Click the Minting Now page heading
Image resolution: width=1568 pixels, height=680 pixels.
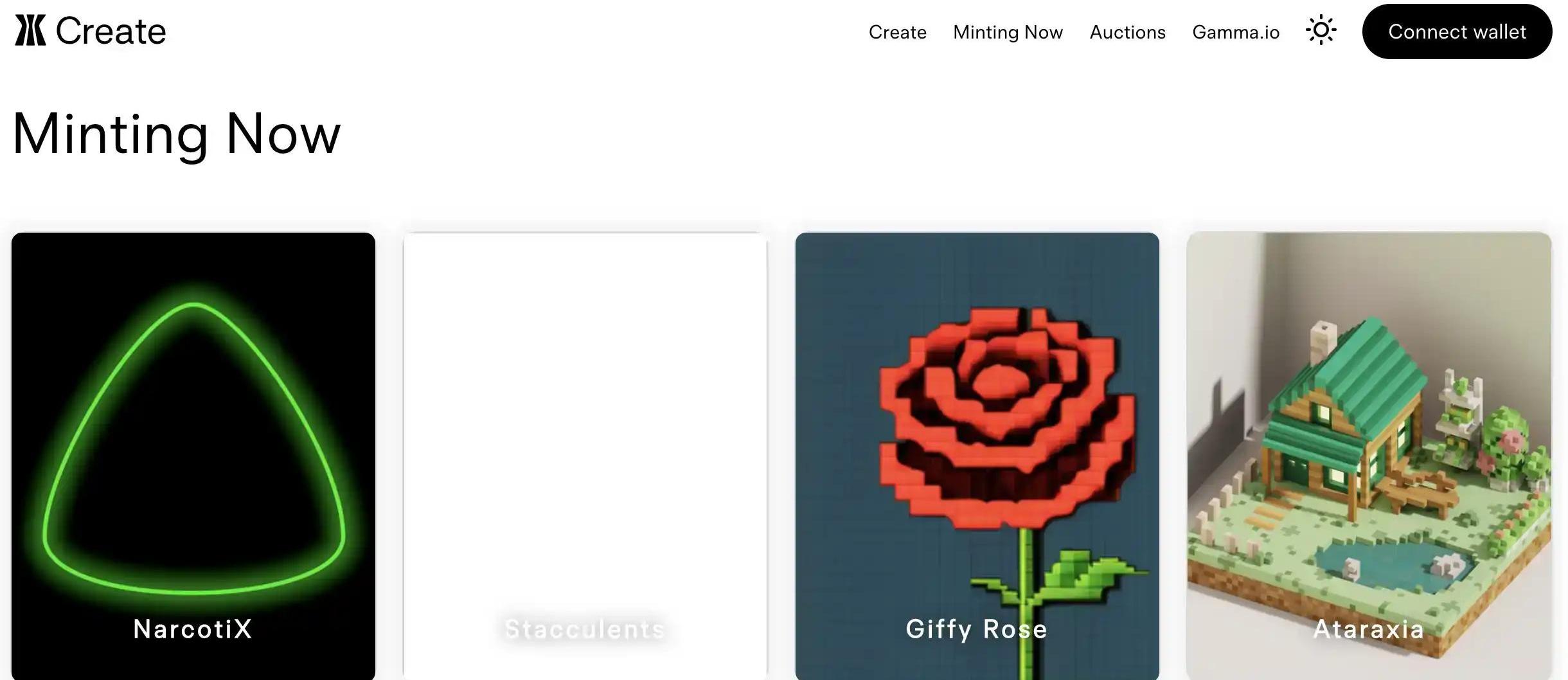click(x=177, y=134)
